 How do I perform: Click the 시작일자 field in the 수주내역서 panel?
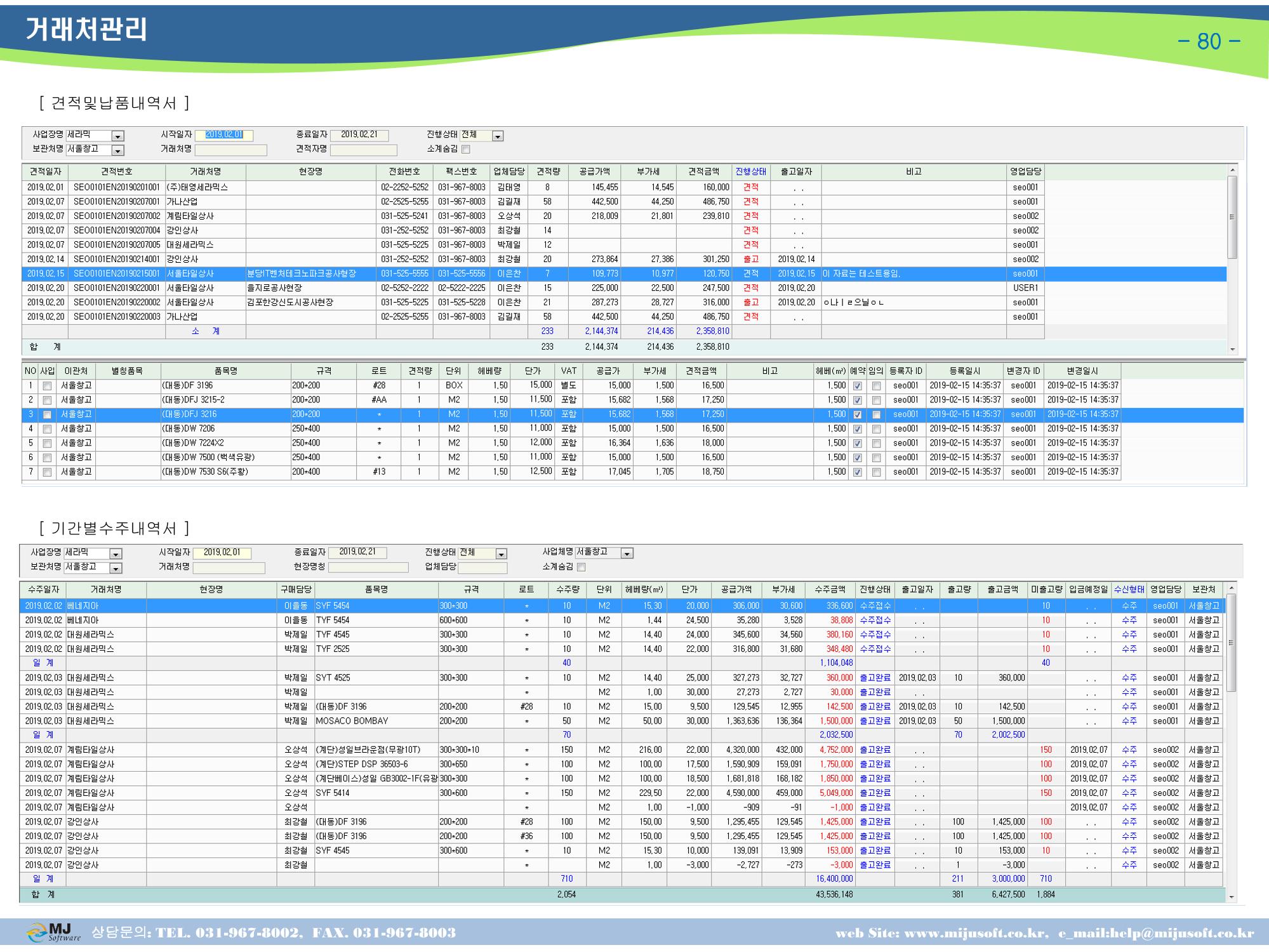pyautogui.click(x=222, y=553)
